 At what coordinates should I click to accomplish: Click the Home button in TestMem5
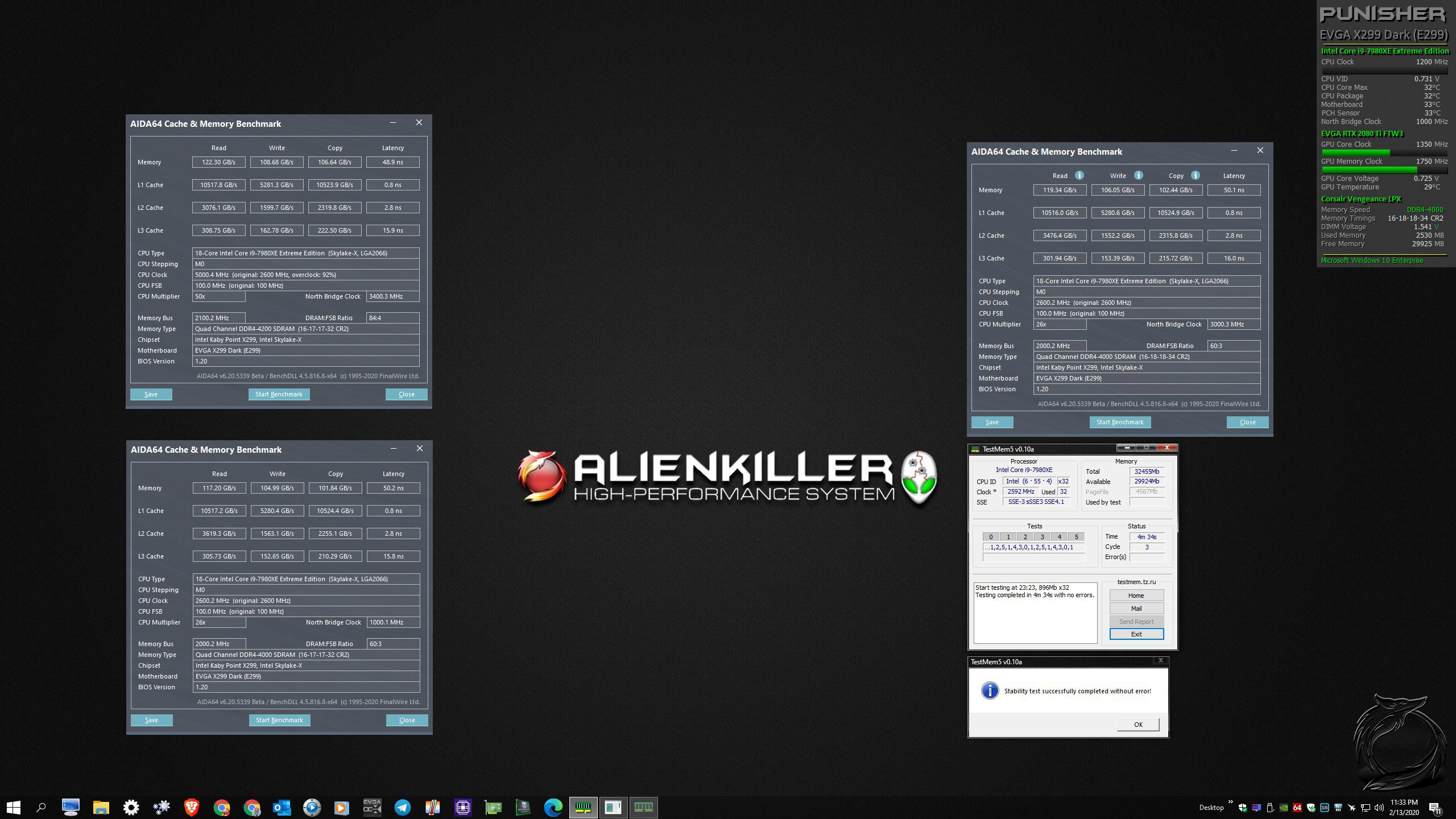1136,595
